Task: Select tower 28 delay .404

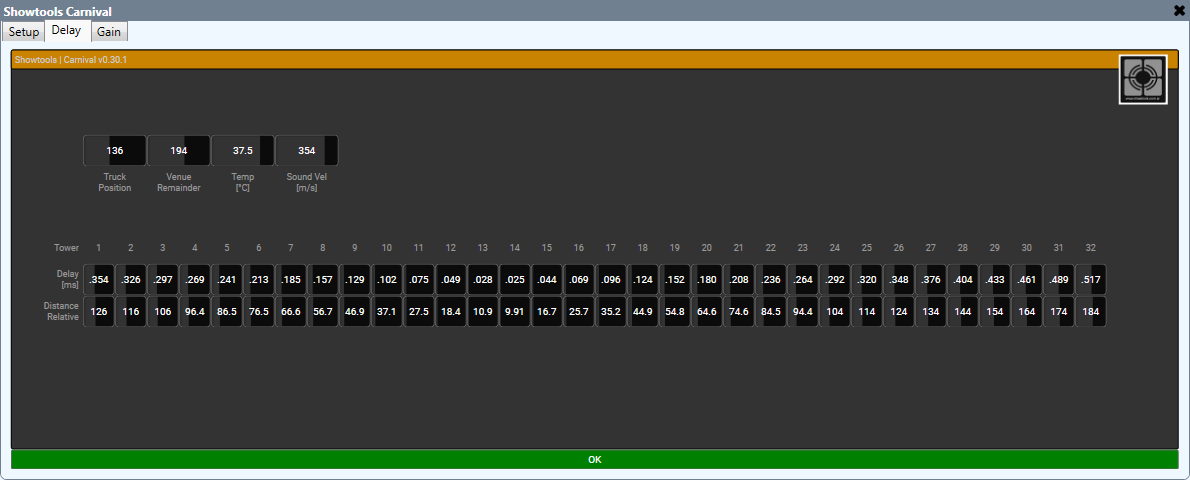Action: pyautogui.click(x=962, y=279)
